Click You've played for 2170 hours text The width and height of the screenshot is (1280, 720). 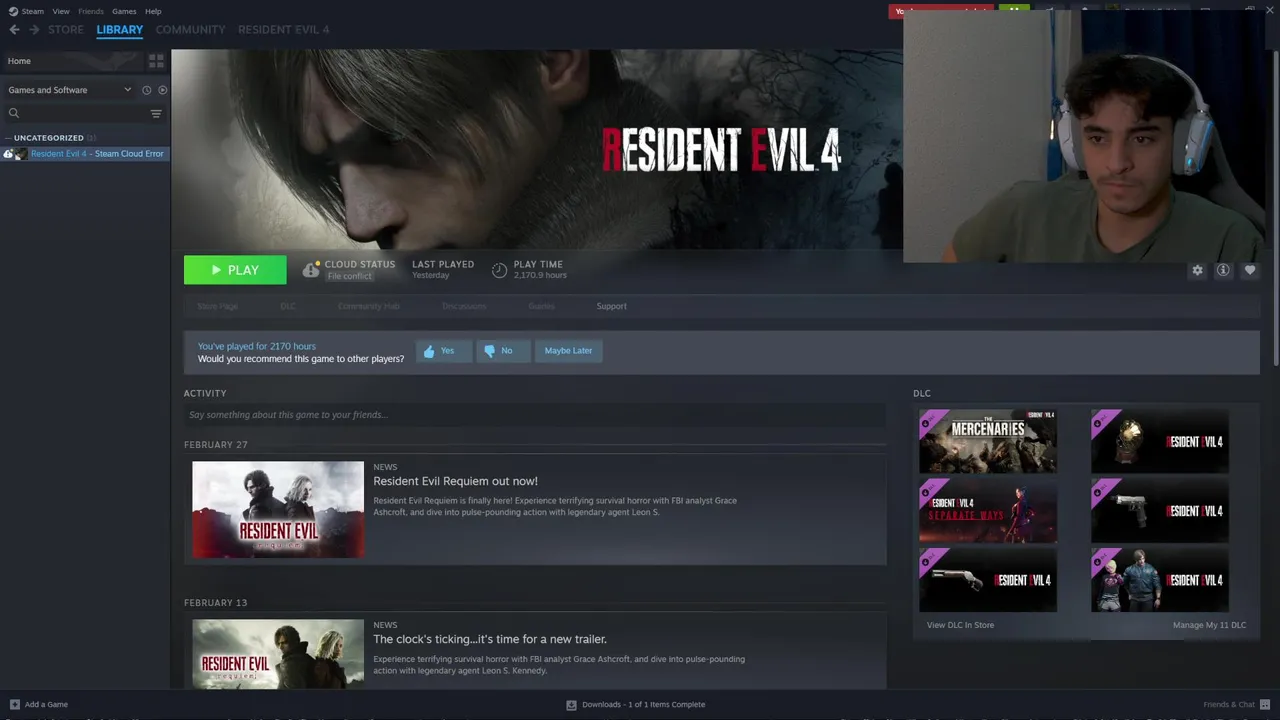[x=257, y=346]
